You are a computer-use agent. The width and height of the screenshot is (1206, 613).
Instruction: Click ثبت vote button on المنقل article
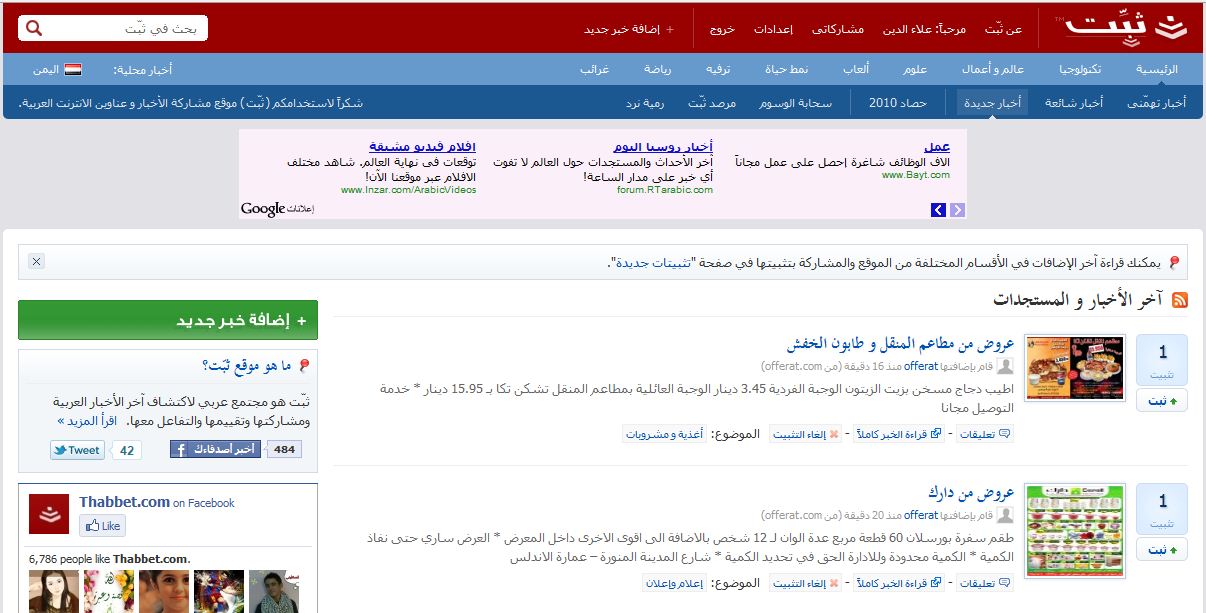pyautogui.click(x=1162, y=401)
